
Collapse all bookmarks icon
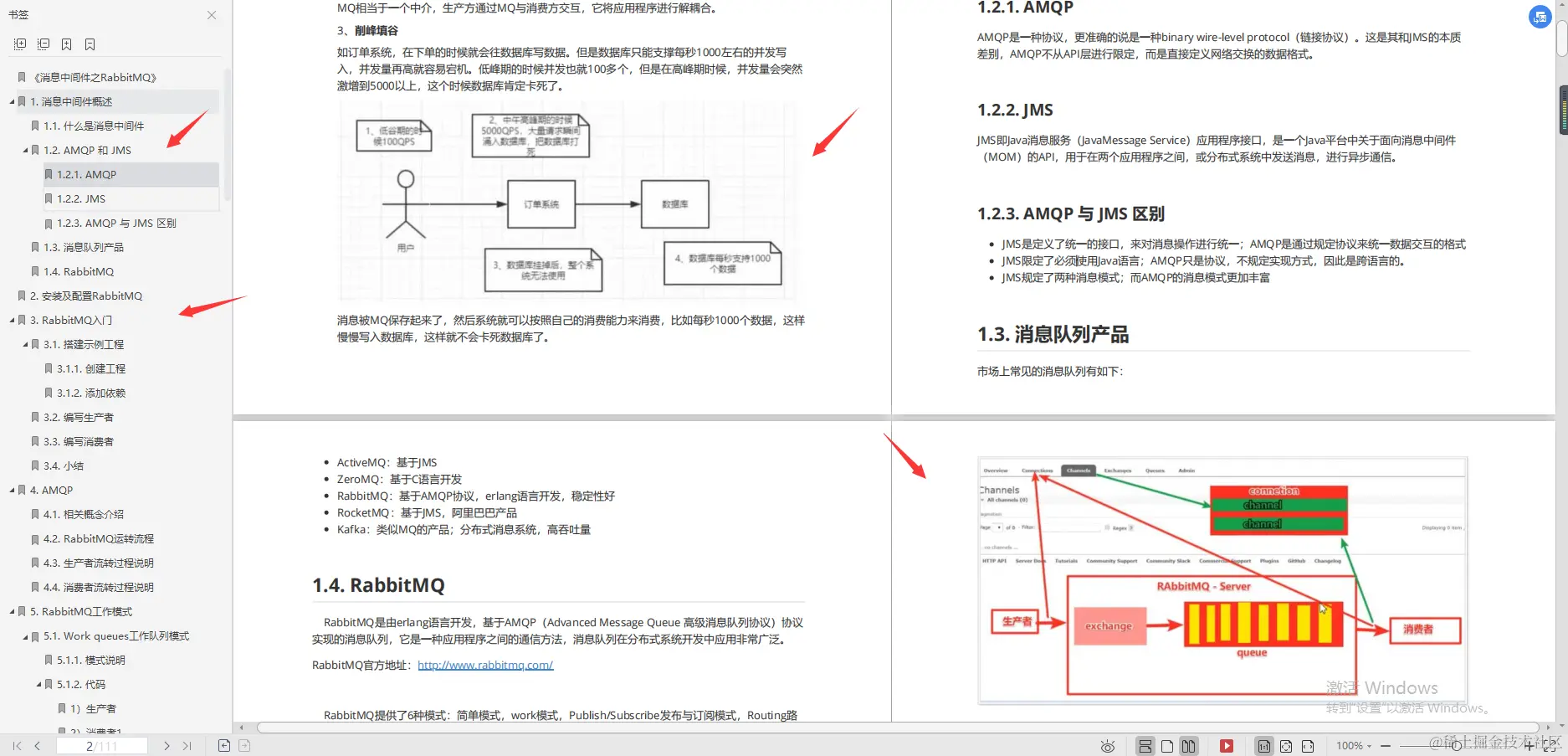click(x=44, y=44)
